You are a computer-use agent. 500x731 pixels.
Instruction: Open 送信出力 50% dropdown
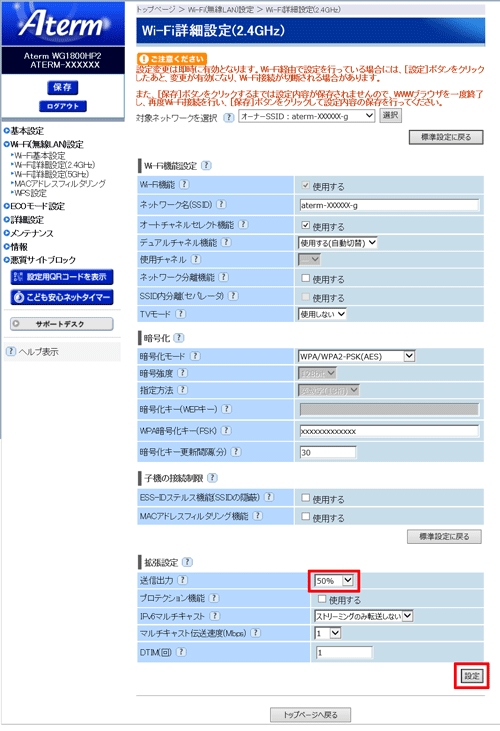[x=334, y=581]
